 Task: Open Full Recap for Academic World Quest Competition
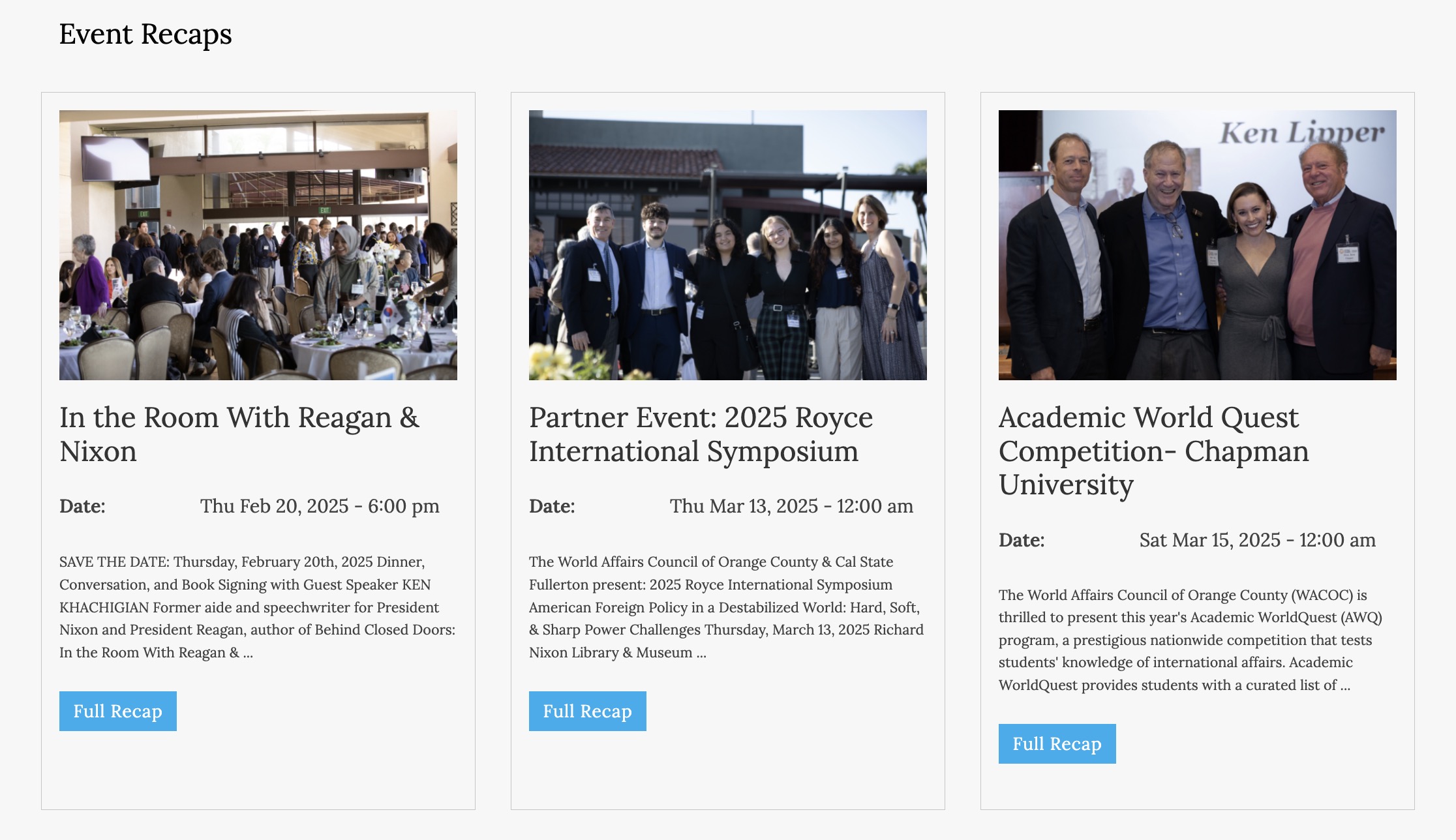[x=1057, y=743]
